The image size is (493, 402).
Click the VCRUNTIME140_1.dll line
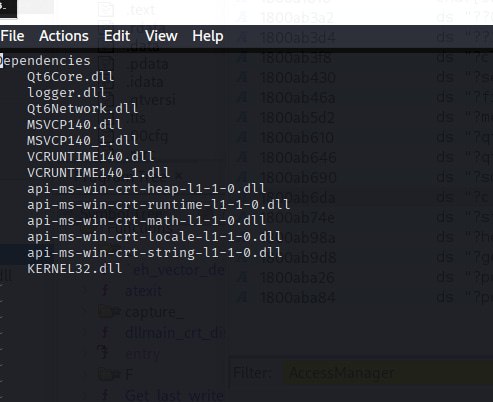(99, 173)
